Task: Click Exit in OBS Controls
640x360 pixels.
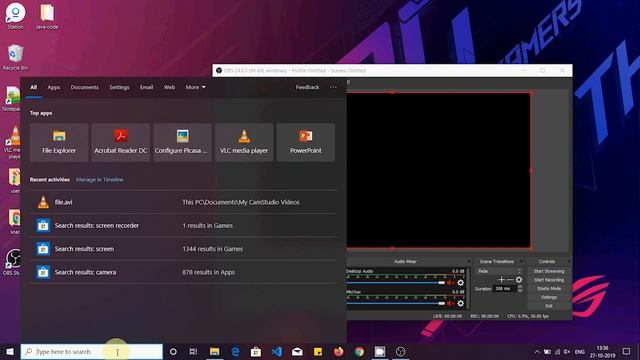Action: (549, 306)
